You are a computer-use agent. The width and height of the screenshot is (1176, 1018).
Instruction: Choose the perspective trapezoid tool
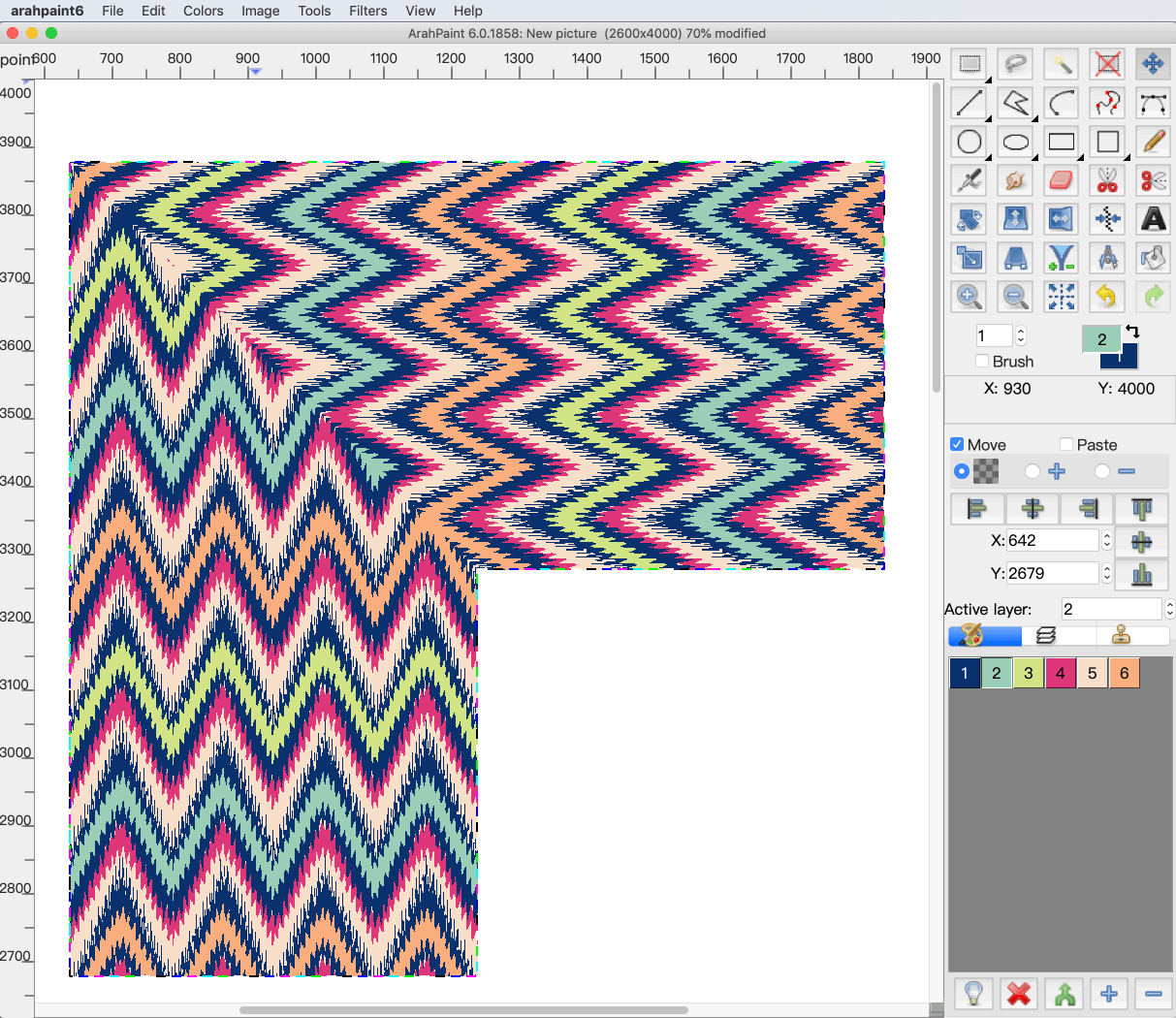(1015, 258)
